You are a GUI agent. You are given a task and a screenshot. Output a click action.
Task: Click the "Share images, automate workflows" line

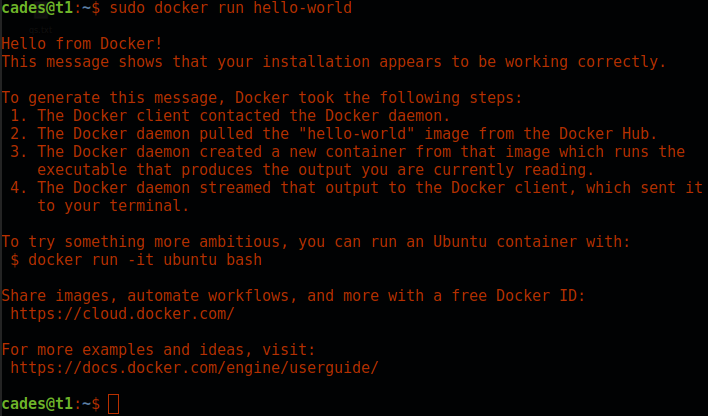tap(292, 296)
